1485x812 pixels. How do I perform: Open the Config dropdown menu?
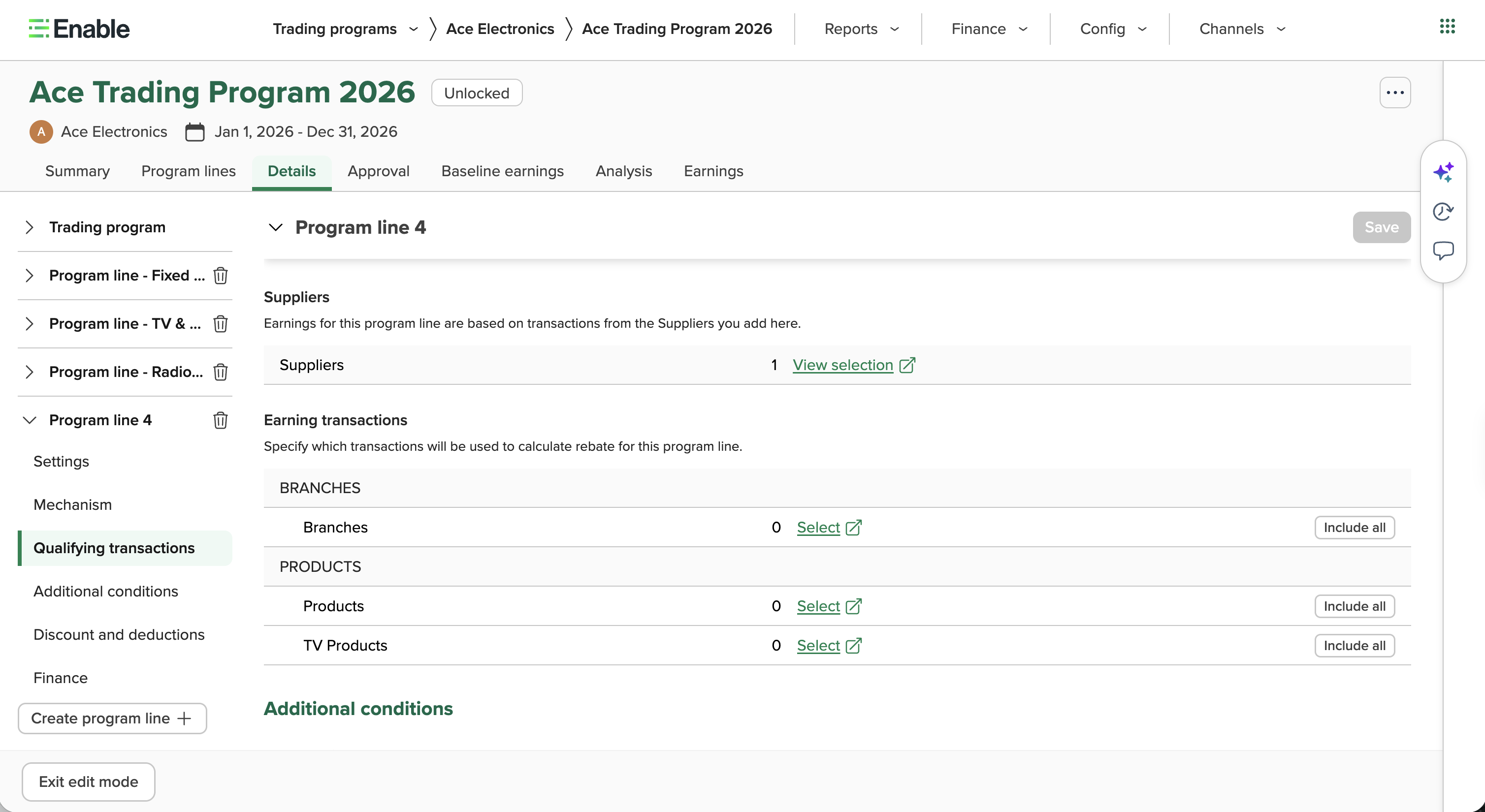tap(1113, 29)
